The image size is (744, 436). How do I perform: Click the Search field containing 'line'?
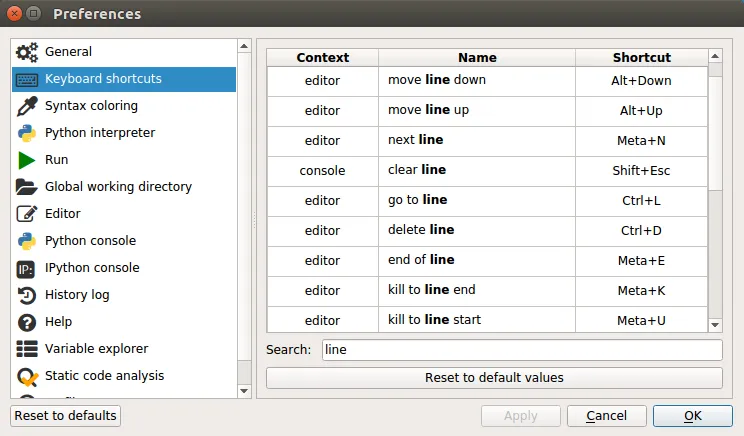(522, 350)
